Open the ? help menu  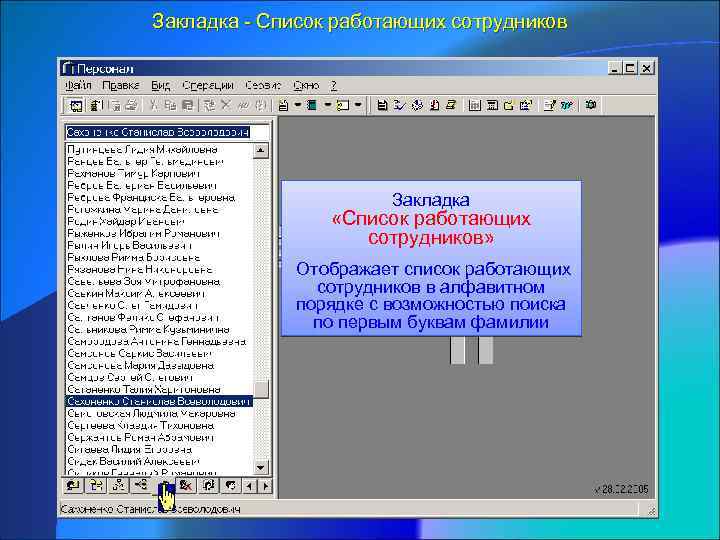[x=334, y=85]
